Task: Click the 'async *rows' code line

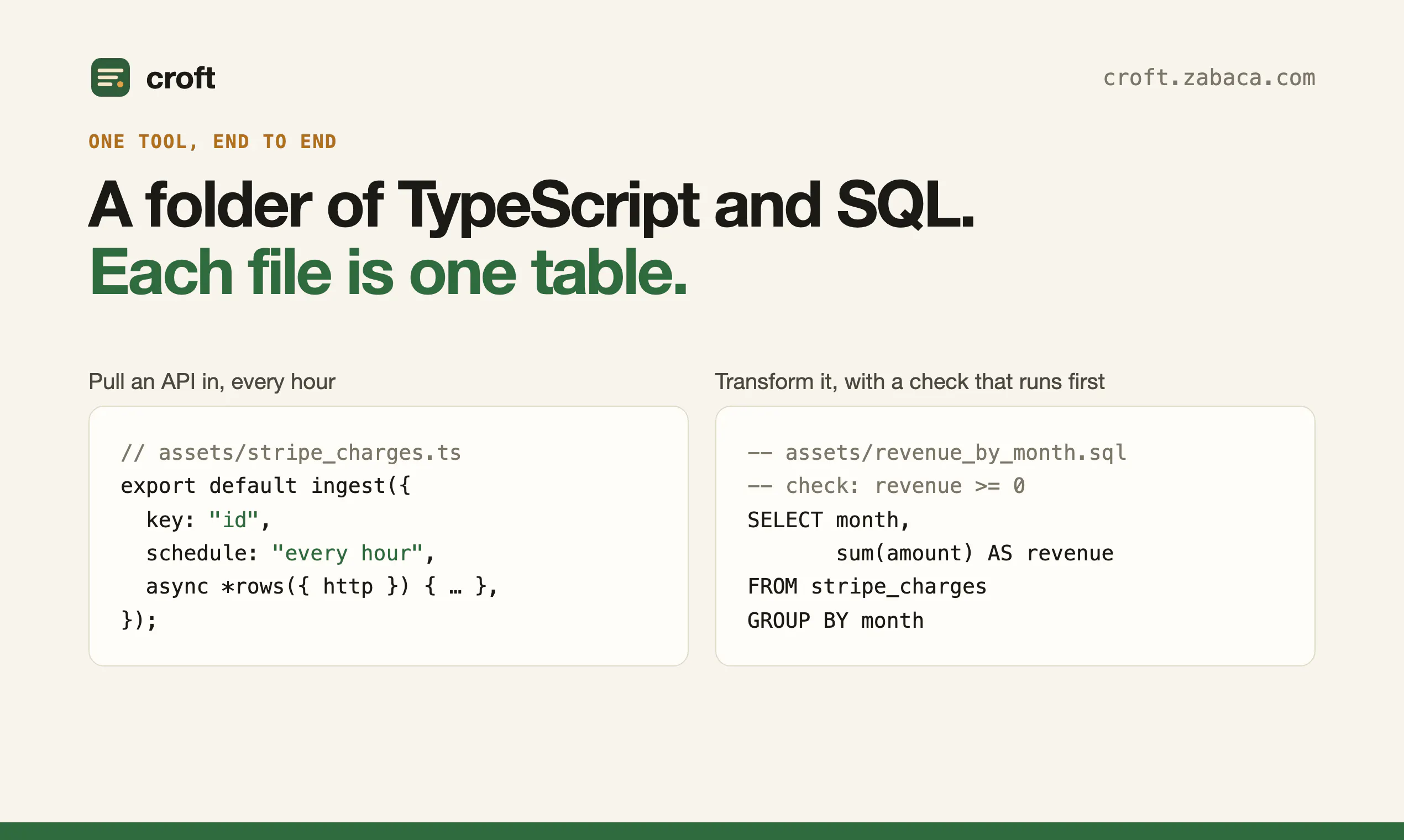Action: point(322,587)
